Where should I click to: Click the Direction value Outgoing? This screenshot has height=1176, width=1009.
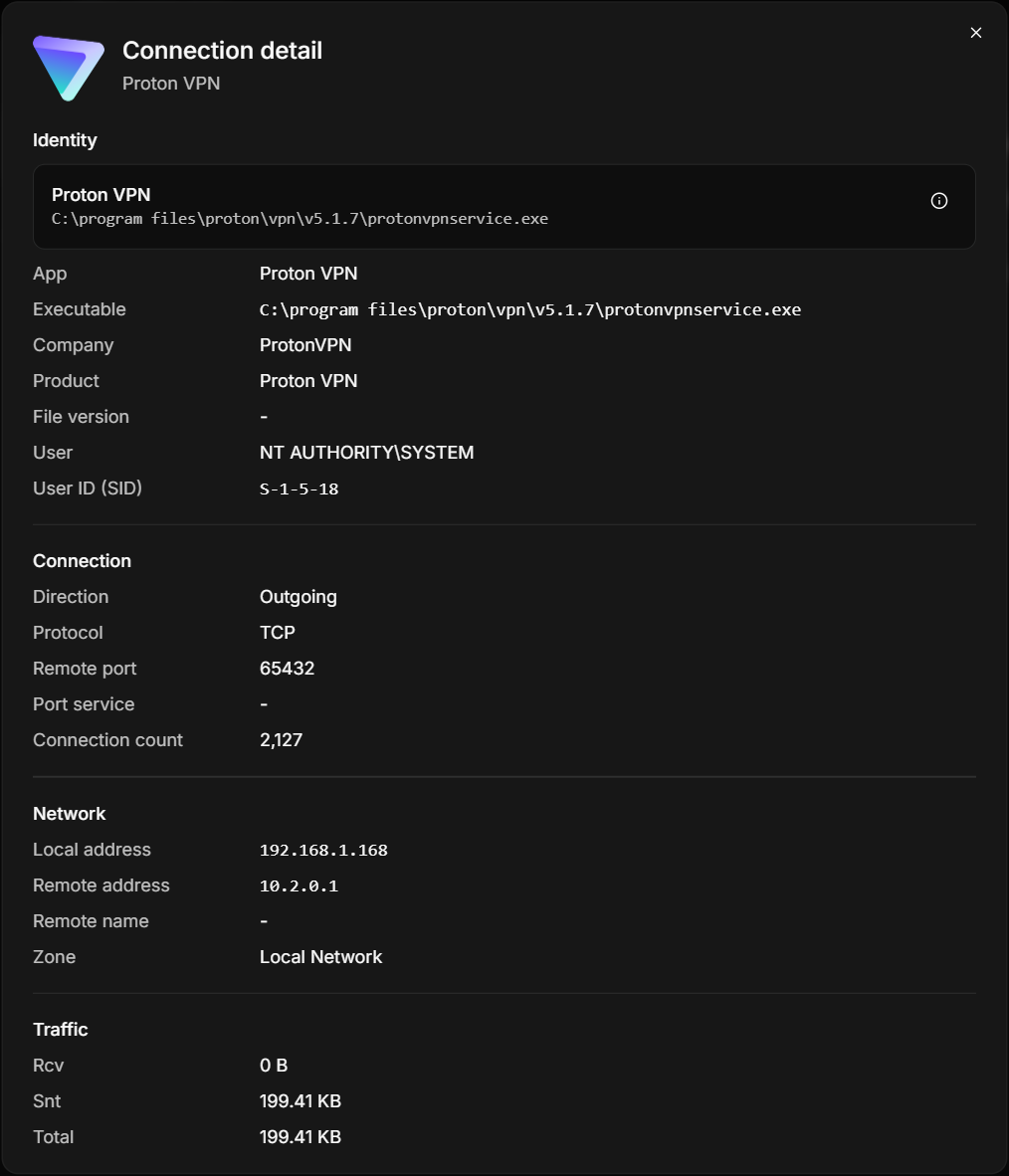point(298,597)
